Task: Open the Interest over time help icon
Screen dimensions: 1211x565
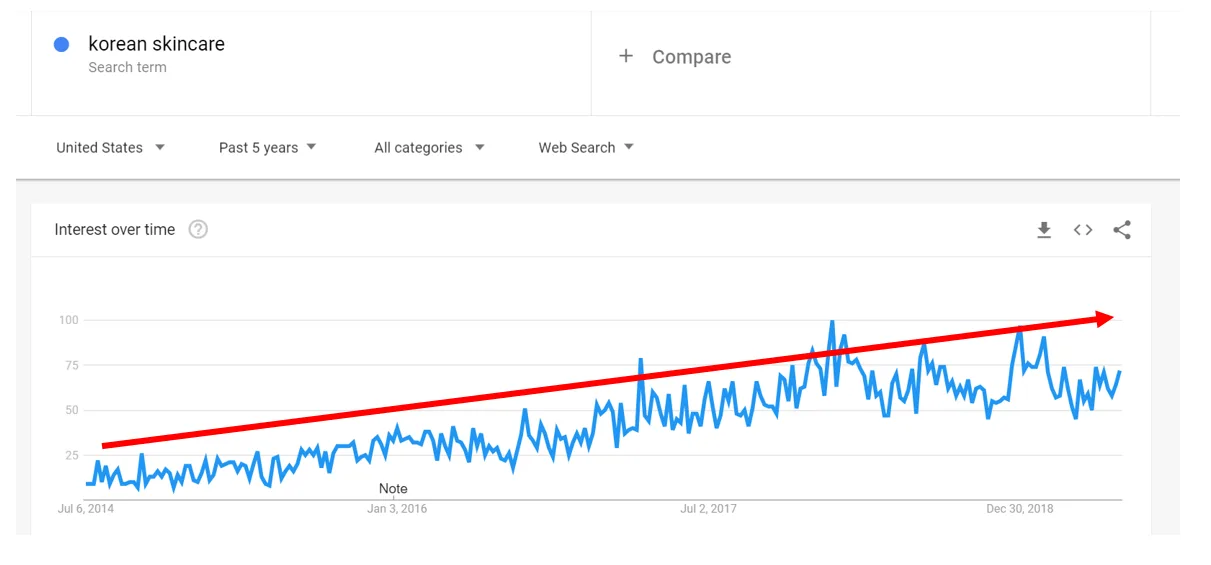Action: (x=198, y=229)
